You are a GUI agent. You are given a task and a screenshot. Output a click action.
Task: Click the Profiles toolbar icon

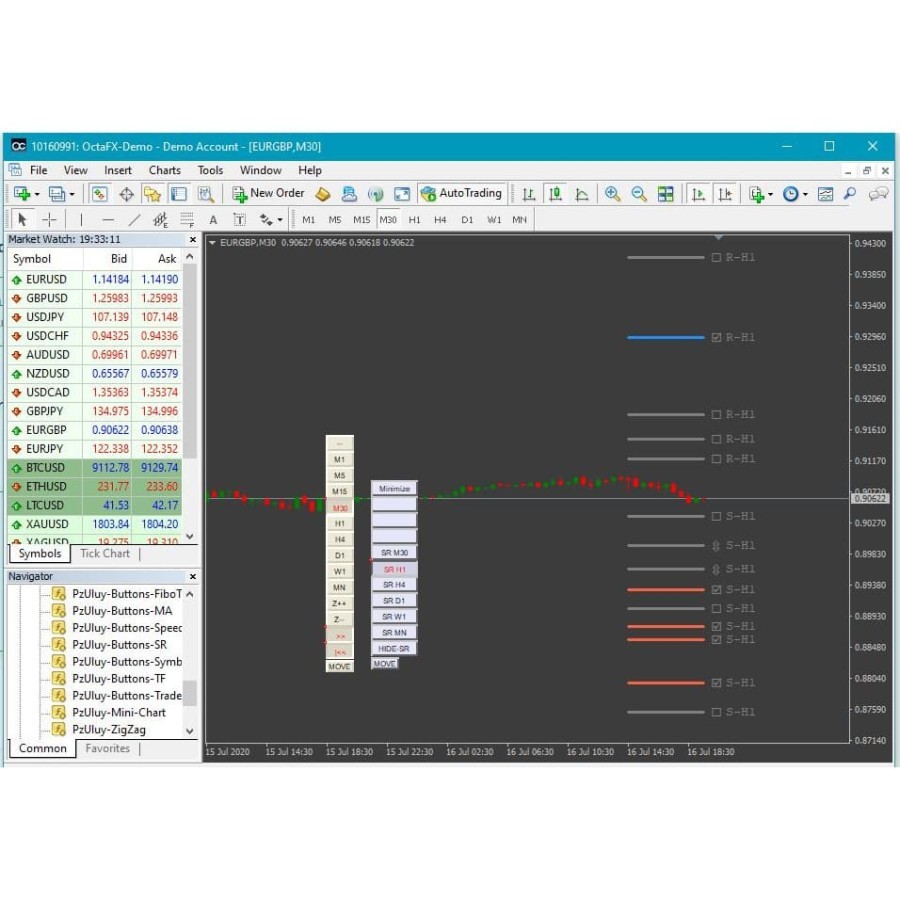57,194
